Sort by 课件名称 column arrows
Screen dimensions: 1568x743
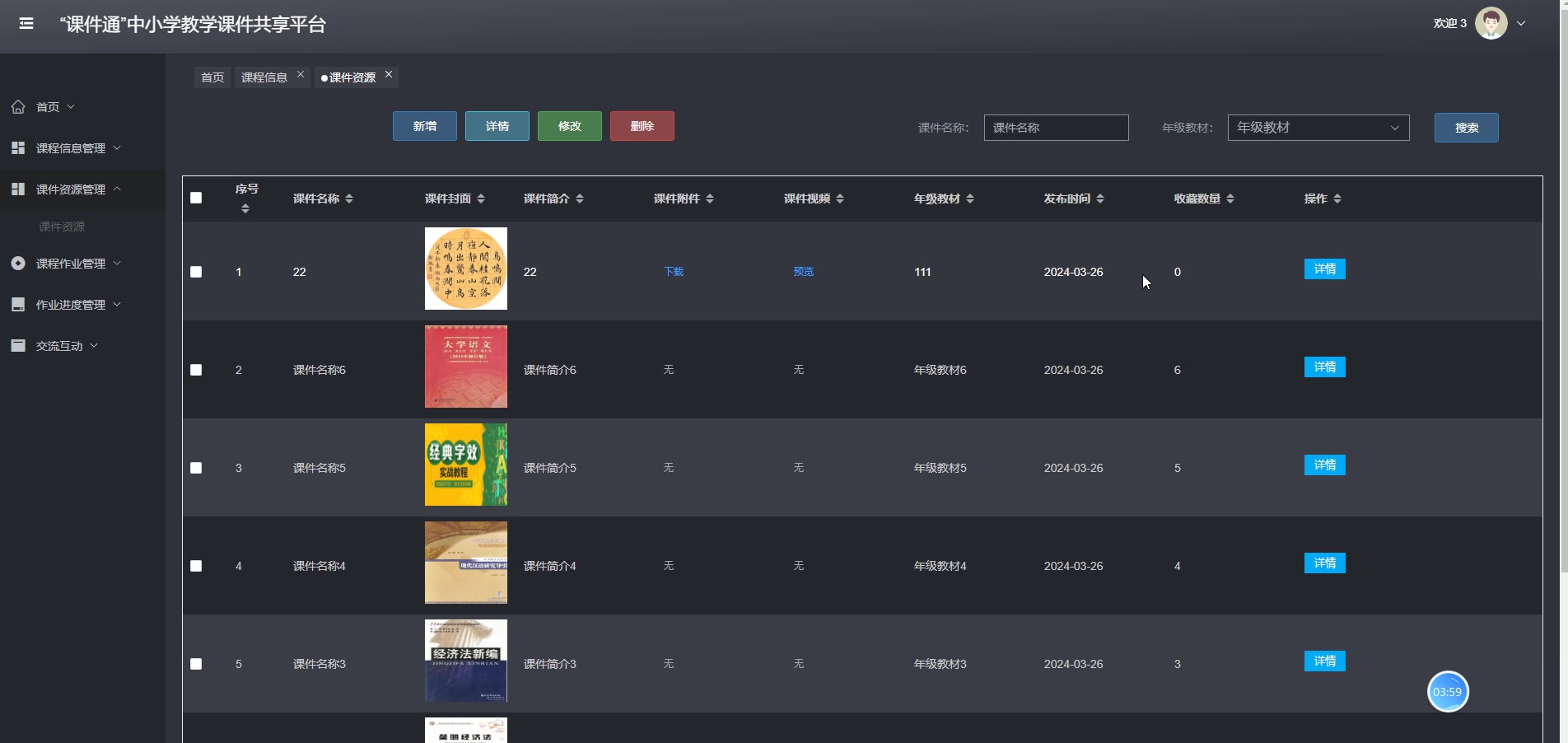point(349,199)
